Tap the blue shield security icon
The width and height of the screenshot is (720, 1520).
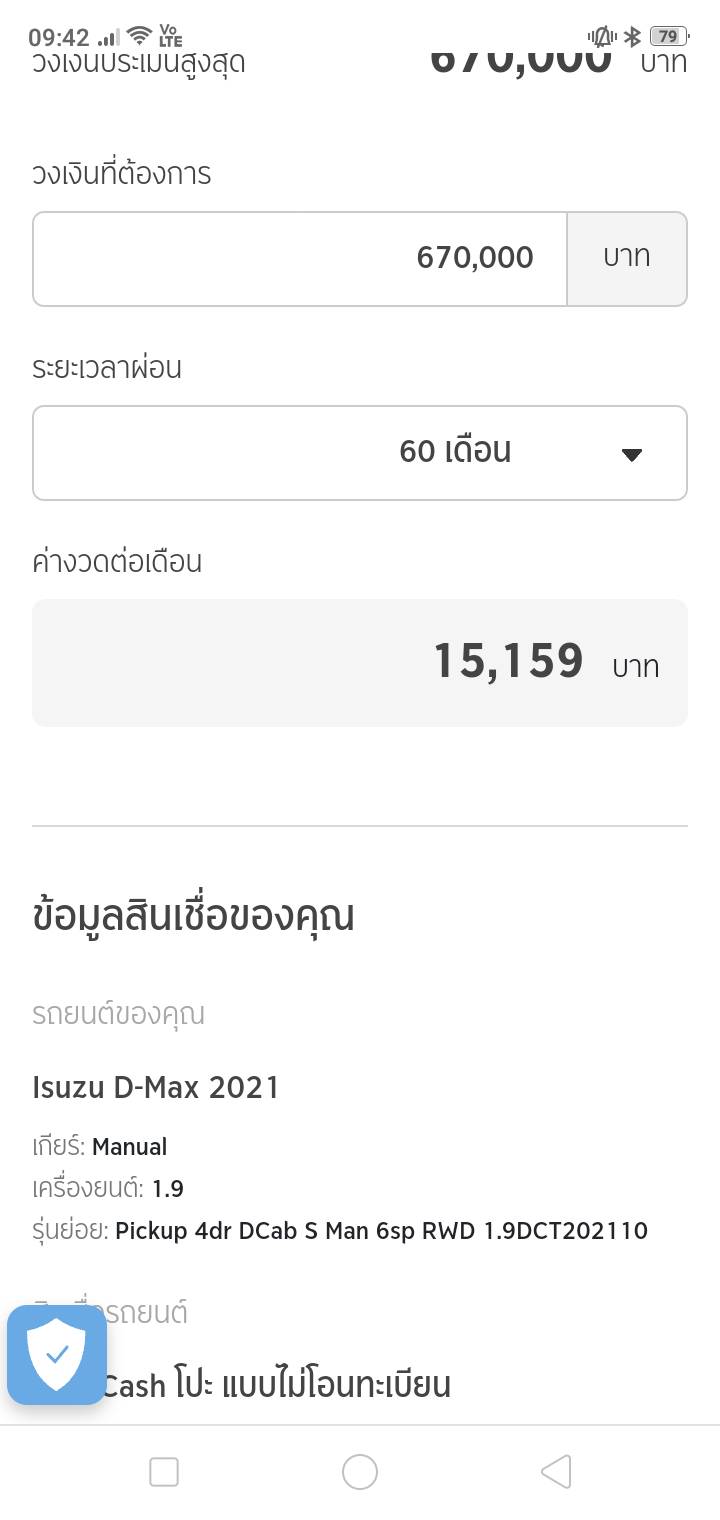pos(57,1354)
